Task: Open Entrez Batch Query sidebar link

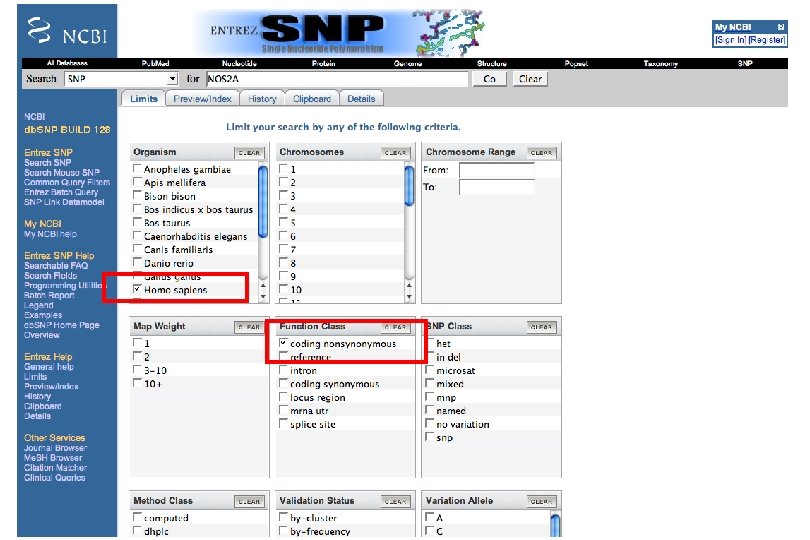Action: (x=60, y=192)
